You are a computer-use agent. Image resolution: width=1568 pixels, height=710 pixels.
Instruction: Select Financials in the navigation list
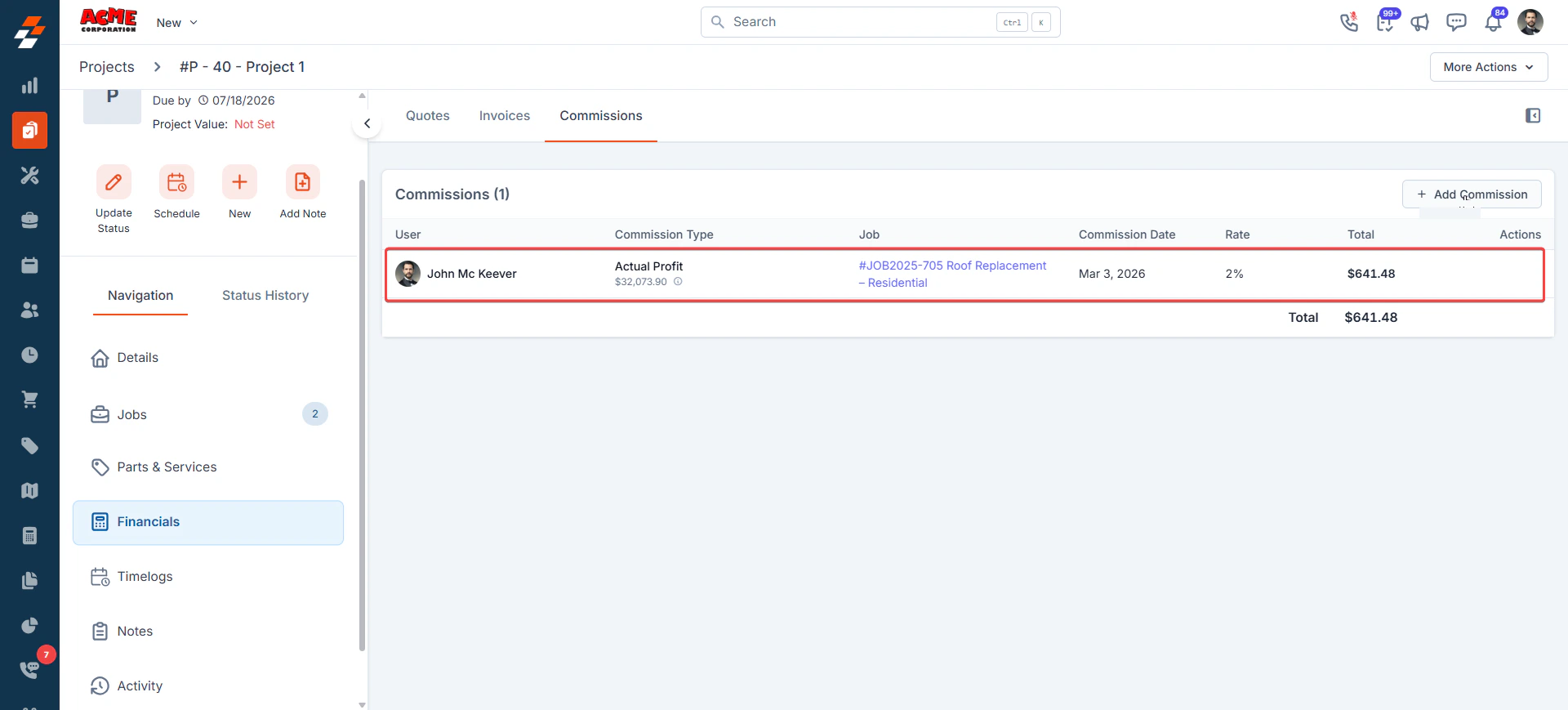[208, 522]
